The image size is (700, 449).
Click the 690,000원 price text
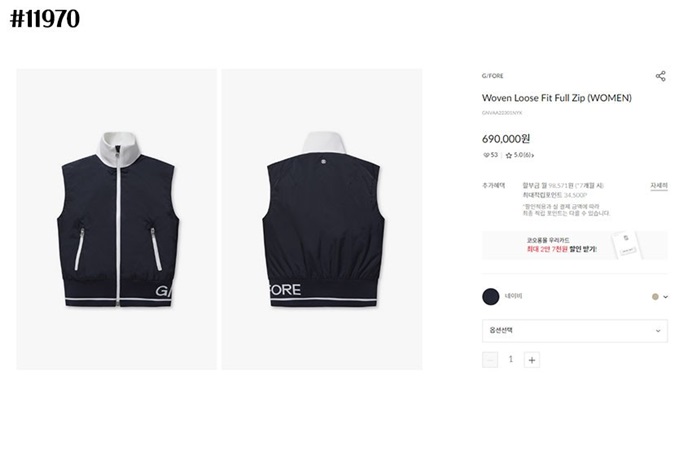[506, 139]
